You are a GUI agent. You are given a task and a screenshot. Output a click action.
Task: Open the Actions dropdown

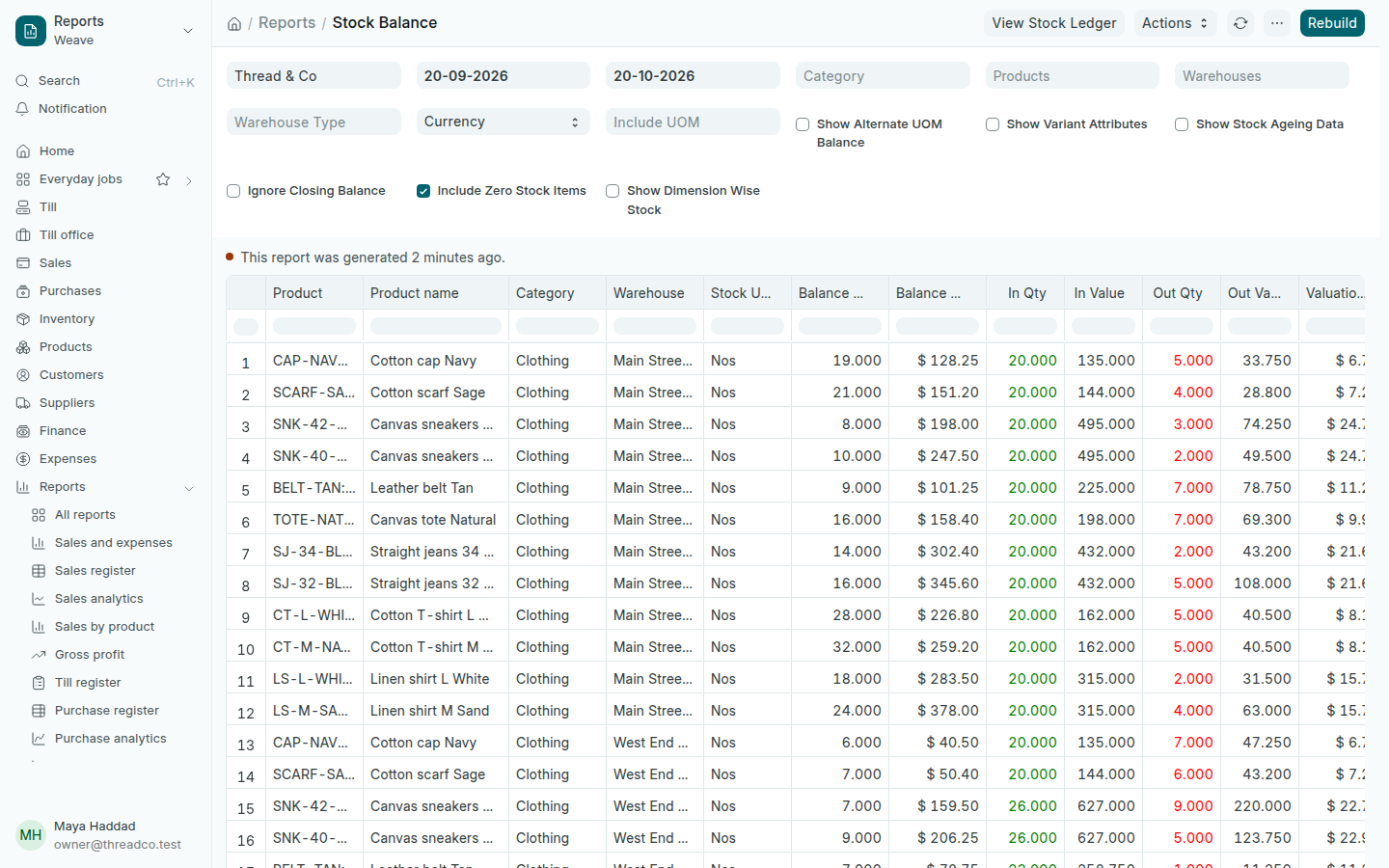tap(1175, 23)
